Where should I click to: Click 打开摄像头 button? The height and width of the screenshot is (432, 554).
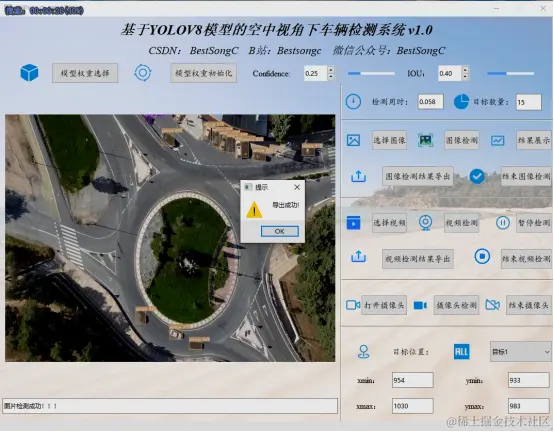[x=384, y=305]
